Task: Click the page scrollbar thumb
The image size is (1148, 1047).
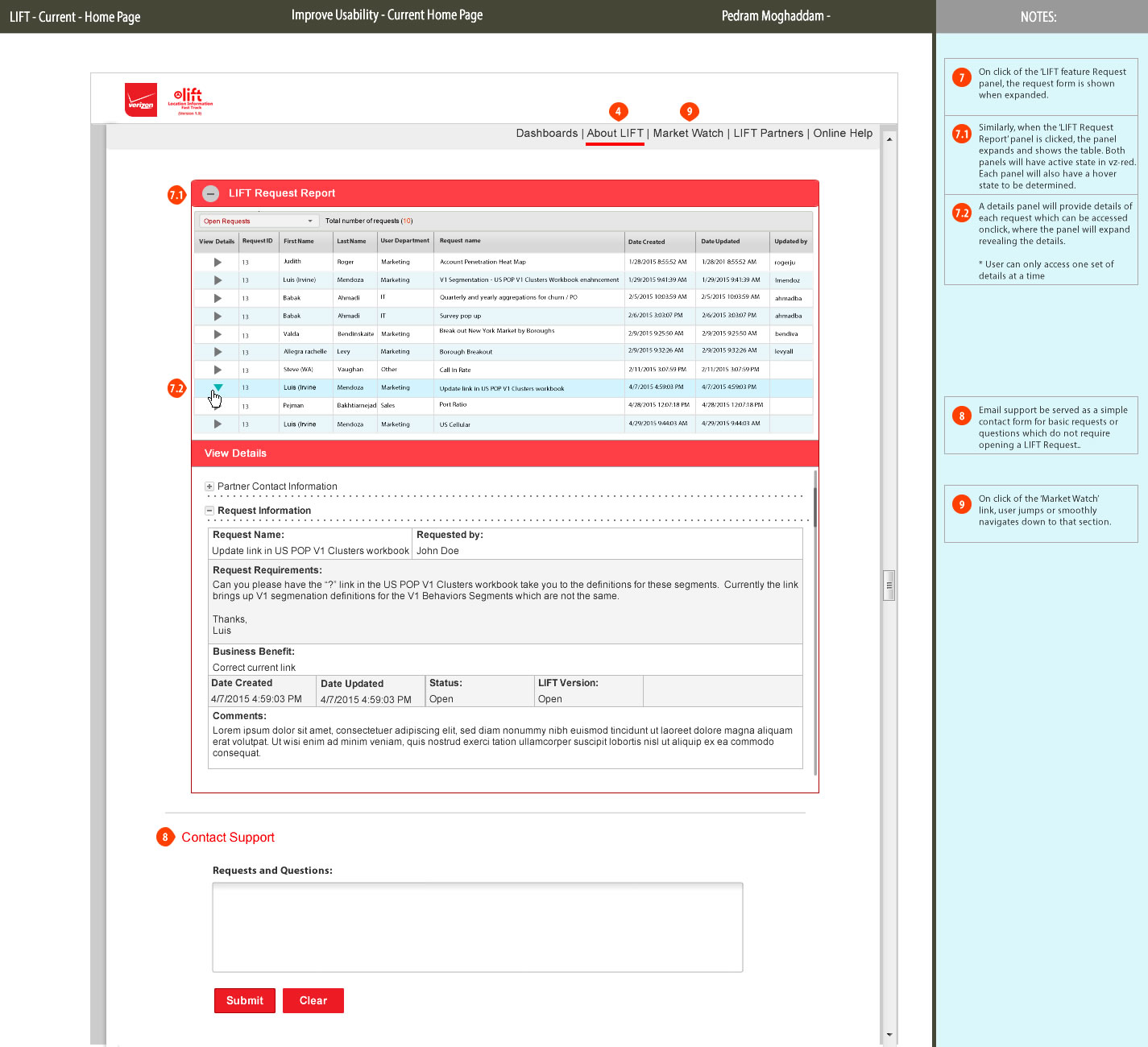Action: point(889,586)
